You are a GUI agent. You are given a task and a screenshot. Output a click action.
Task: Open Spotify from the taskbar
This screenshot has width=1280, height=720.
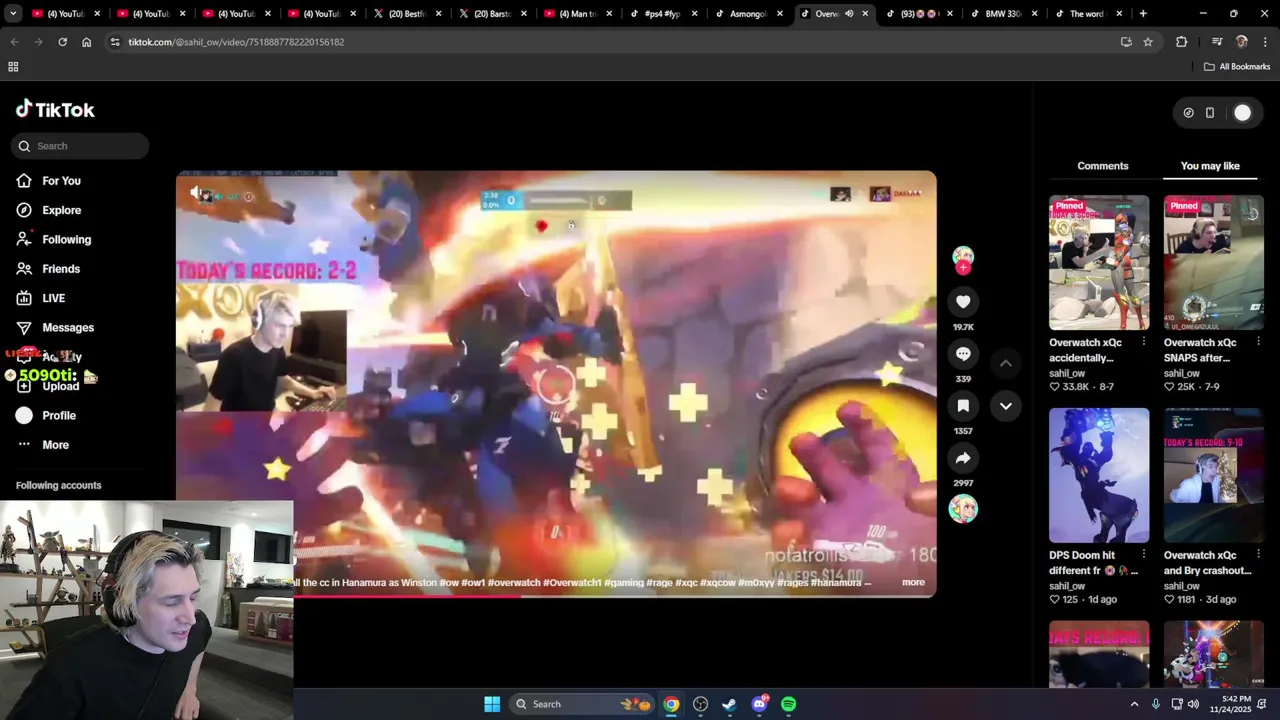coord(789,704)
